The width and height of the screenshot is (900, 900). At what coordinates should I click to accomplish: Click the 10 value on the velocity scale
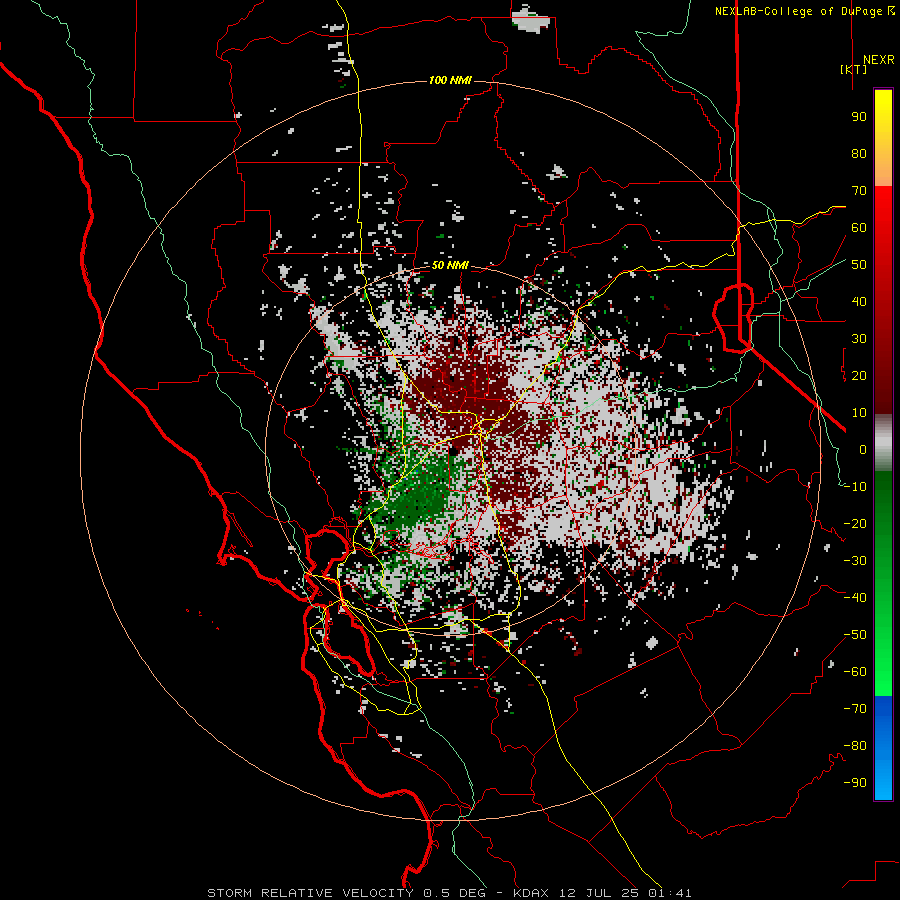pos(859,413)
